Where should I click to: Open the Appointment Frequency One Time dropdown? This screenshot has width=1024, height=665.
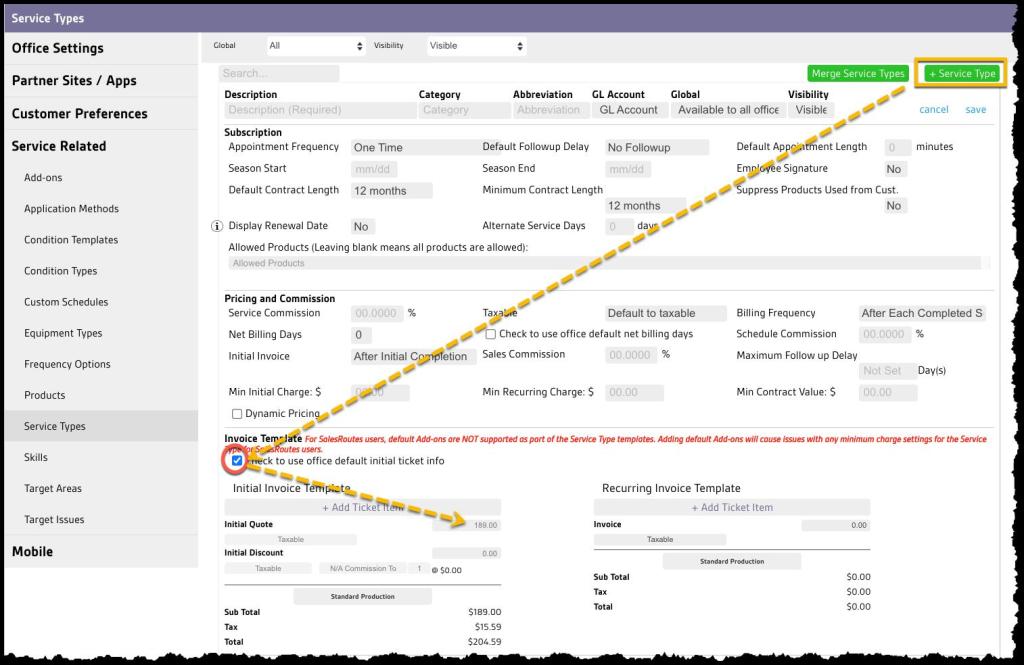click(x=411, y=147)
